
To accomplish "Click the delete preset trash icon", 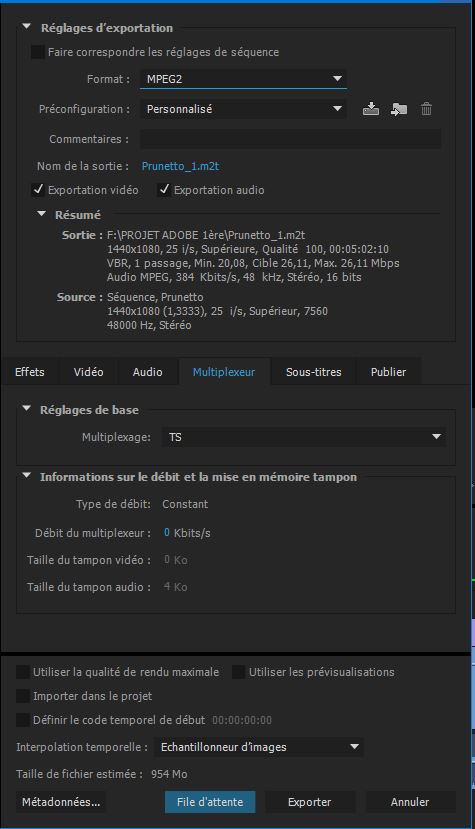I will pyautogui.click(x=426, y=109).
